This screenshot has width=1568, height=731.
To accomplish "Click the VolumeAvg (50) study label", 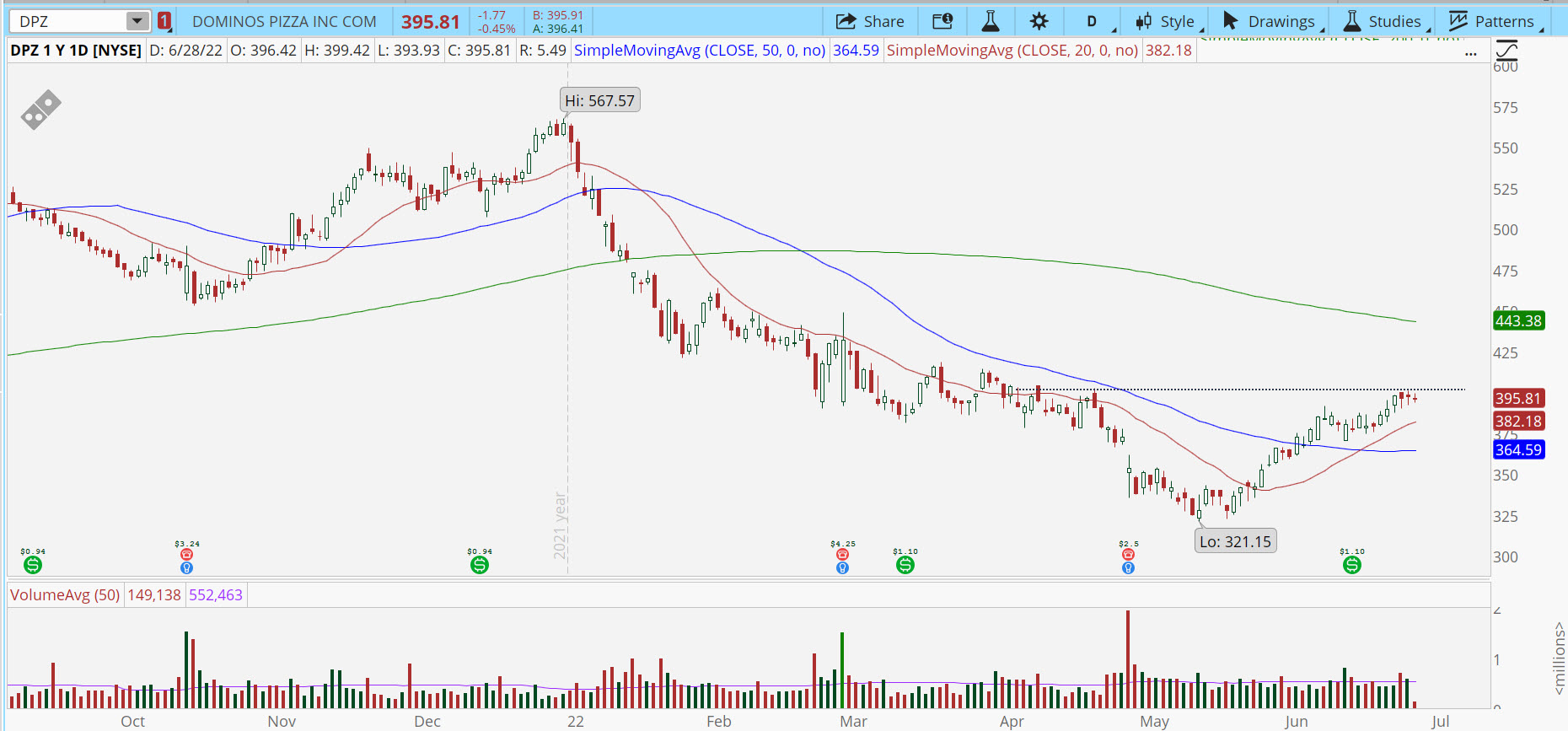I will coord(65,595).
